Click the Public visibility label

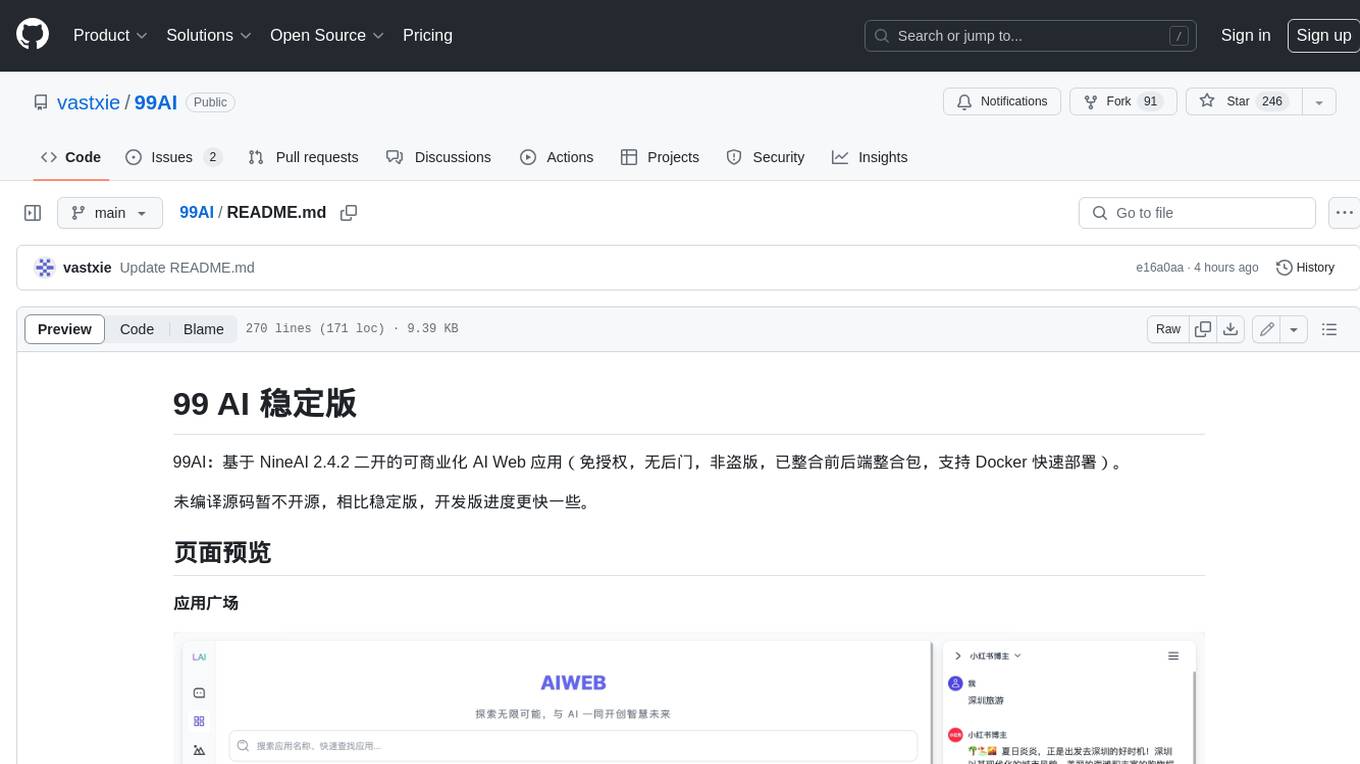210,102
